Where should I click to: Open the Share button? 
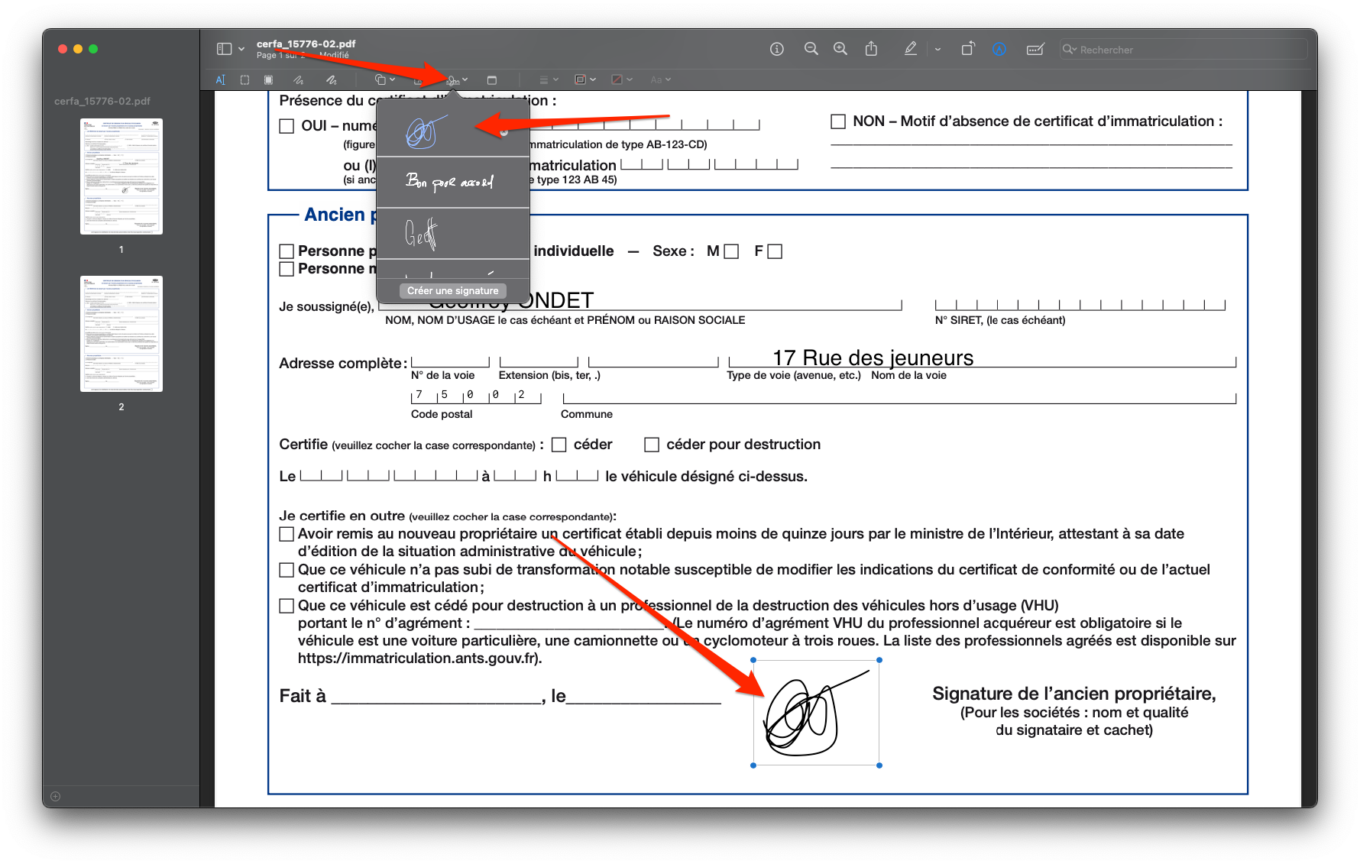[871, 48]
